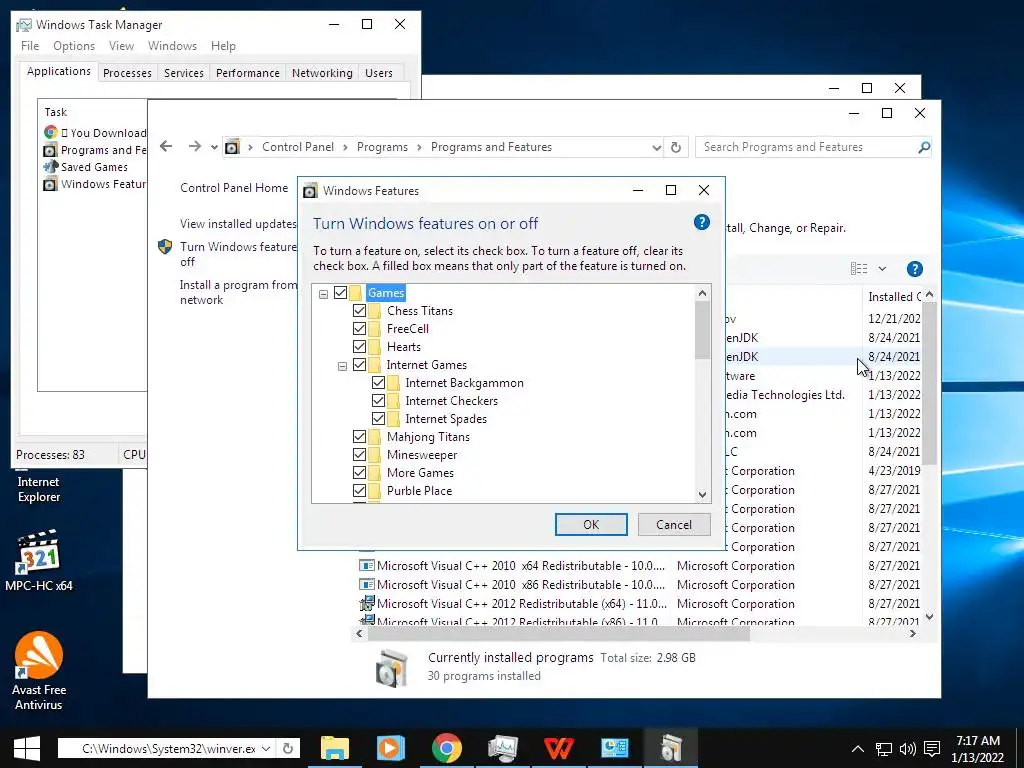Open Task Manager View menu
The image size is (1024, 768).
(x=121, y=46)
